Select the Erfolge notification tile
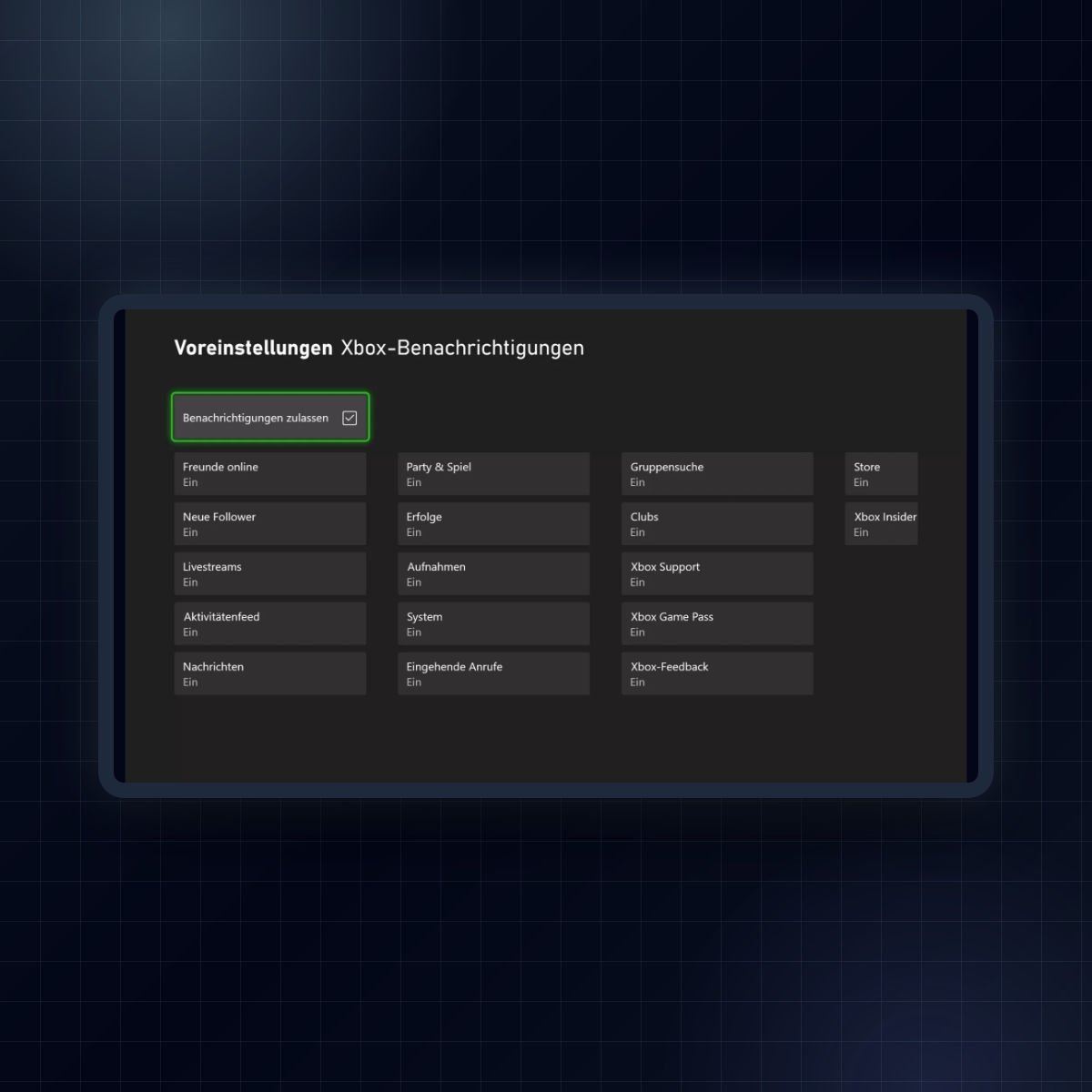This screenshot has width=1092, height=1092. pos(494,524)
